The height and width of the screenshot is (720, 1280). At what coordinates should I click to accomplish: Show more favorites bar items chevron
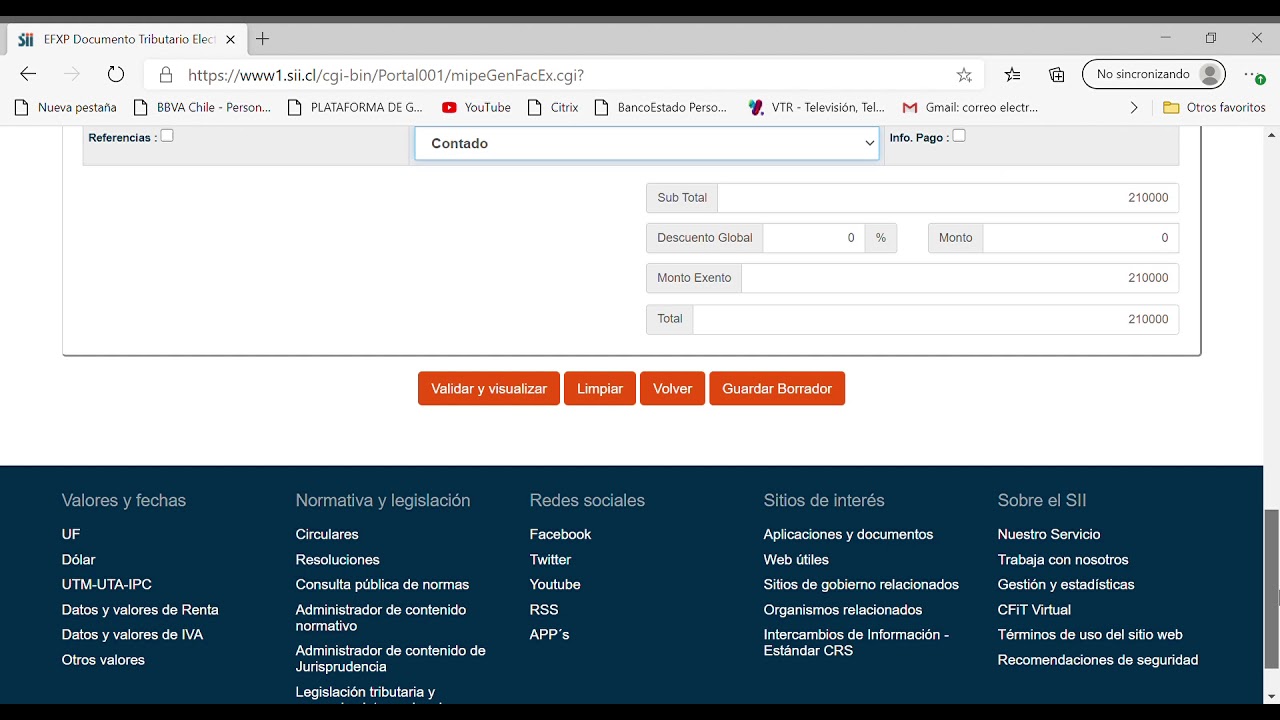coord(1134,108)
